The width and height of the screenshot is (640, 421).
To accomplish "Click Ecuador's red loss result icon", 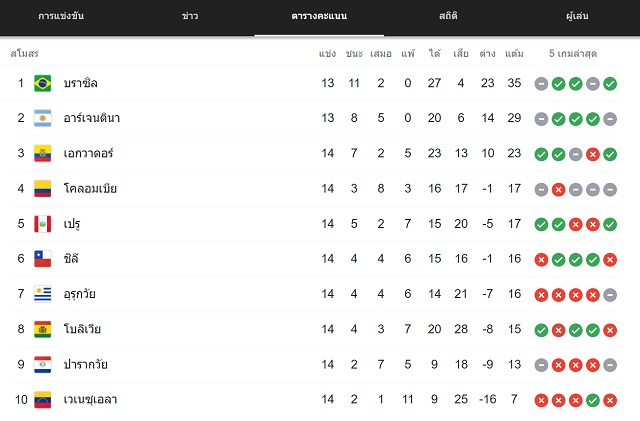I will (x=593, y=154).
